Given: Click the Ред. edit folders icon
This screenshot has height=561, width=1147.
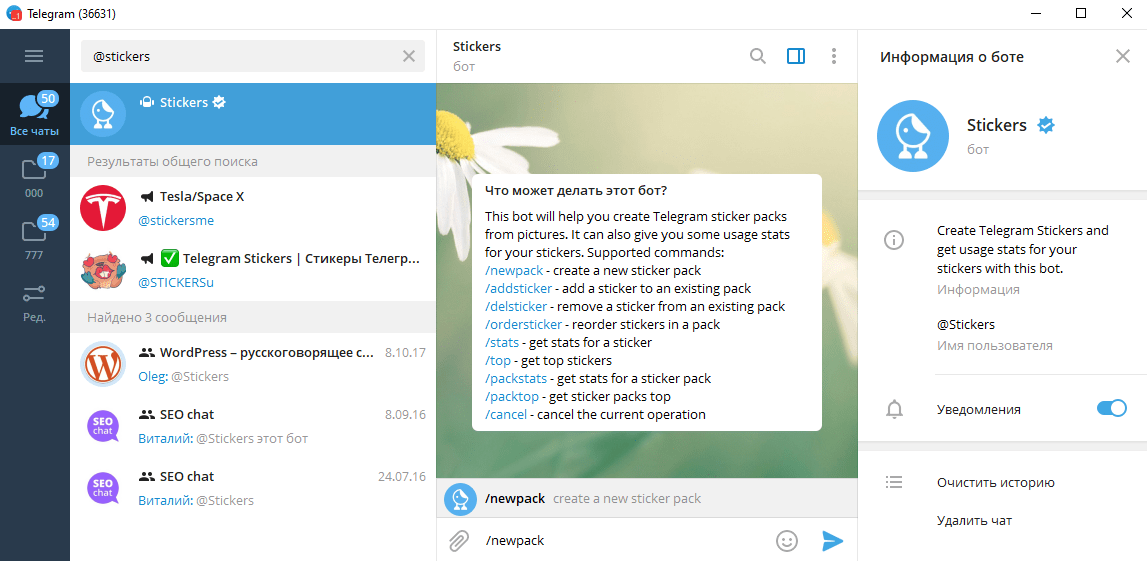Looking at the screenshot, I should (x=34, y=300).
